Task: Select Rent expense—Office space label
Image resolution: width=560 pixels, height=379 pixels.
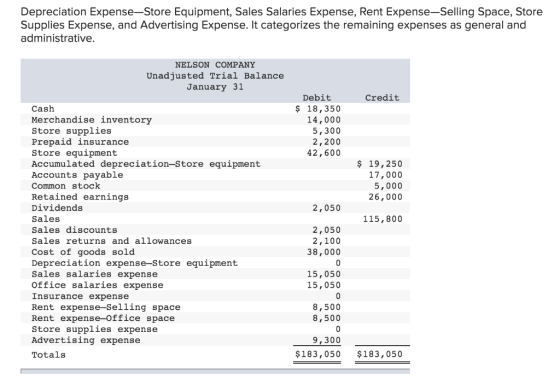Action: 103,319
